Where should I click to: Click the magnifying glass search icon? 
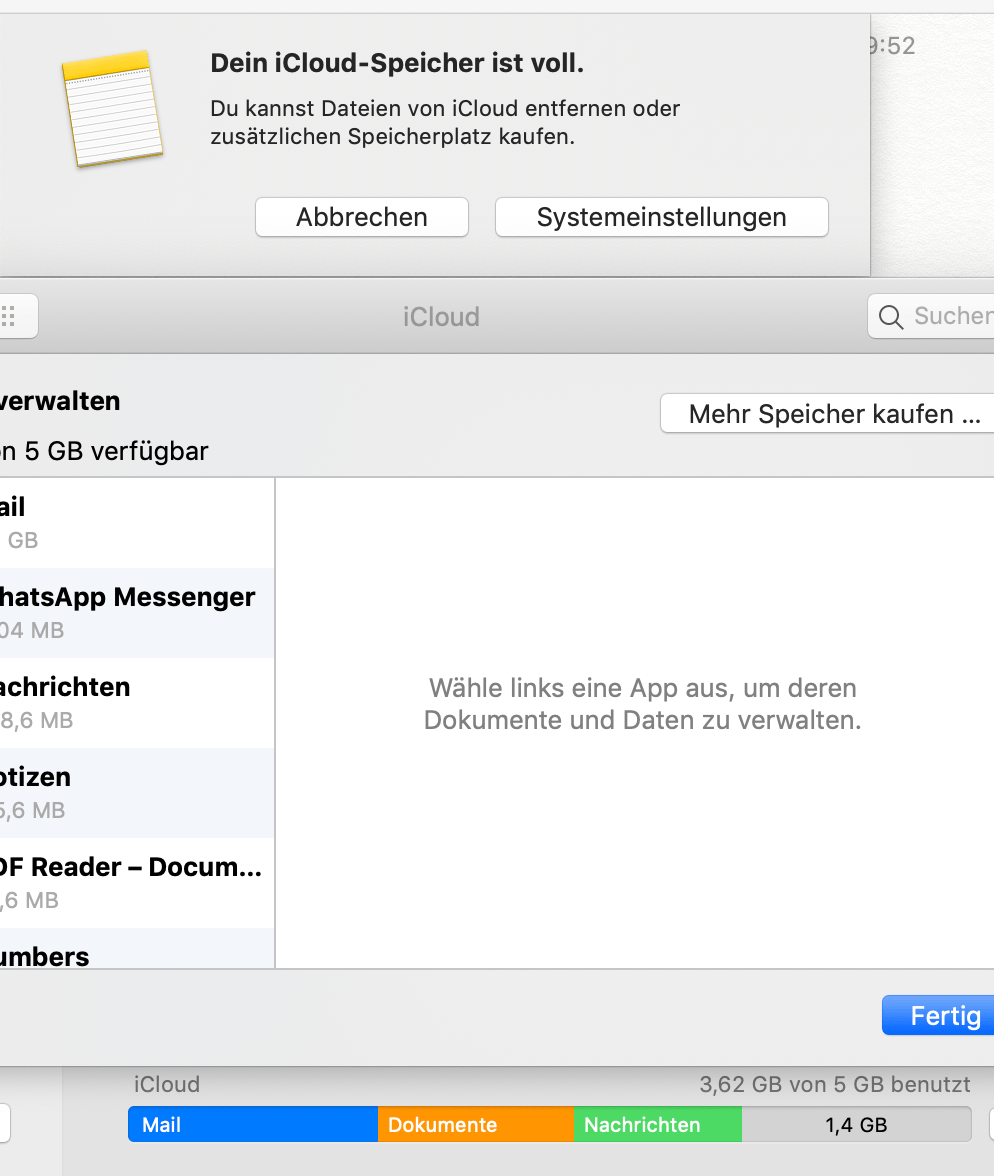coord(890,316)
